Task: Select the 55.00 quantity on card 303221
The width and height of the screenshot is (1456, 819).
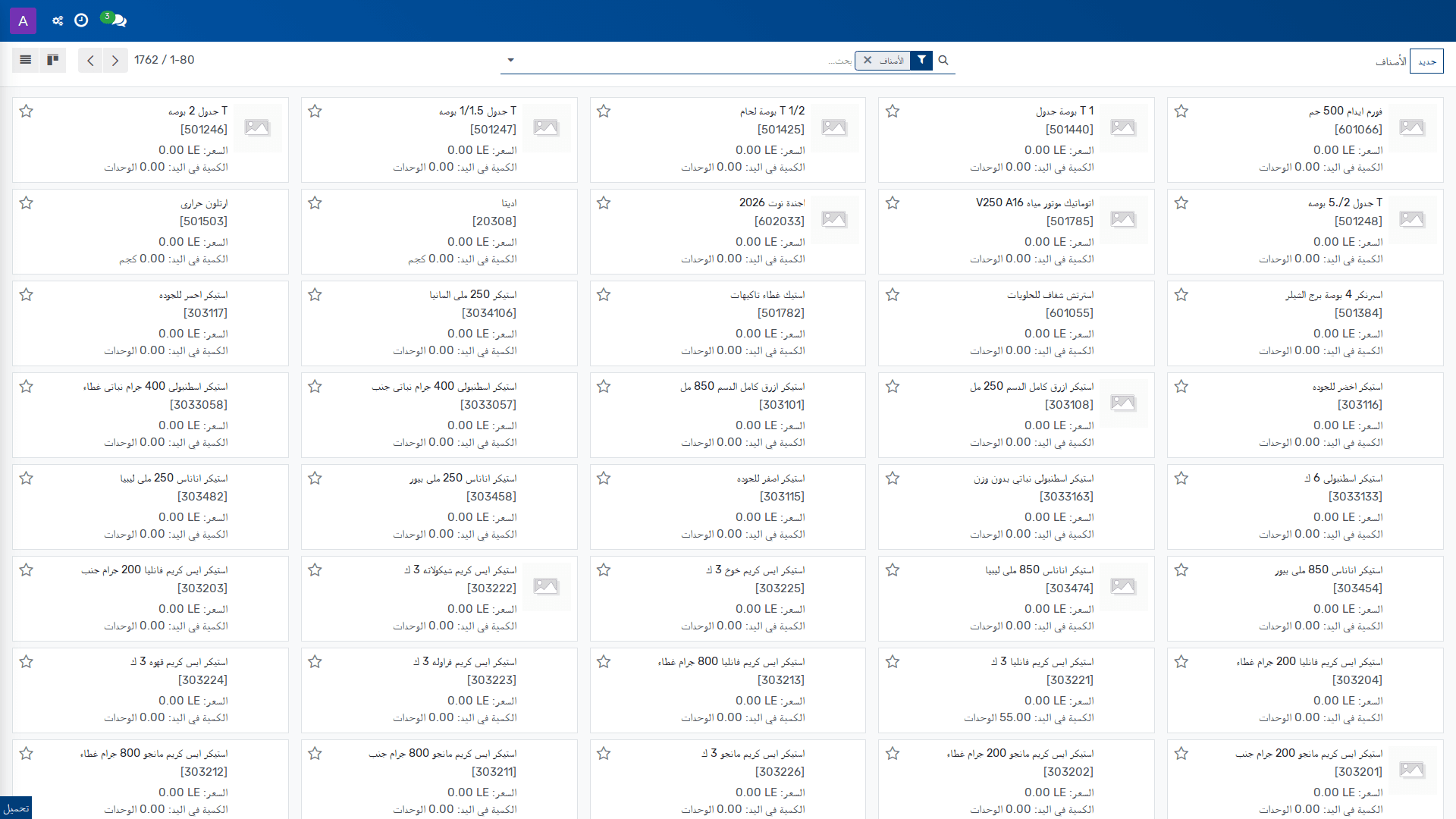Action: tap(1015, 717)
